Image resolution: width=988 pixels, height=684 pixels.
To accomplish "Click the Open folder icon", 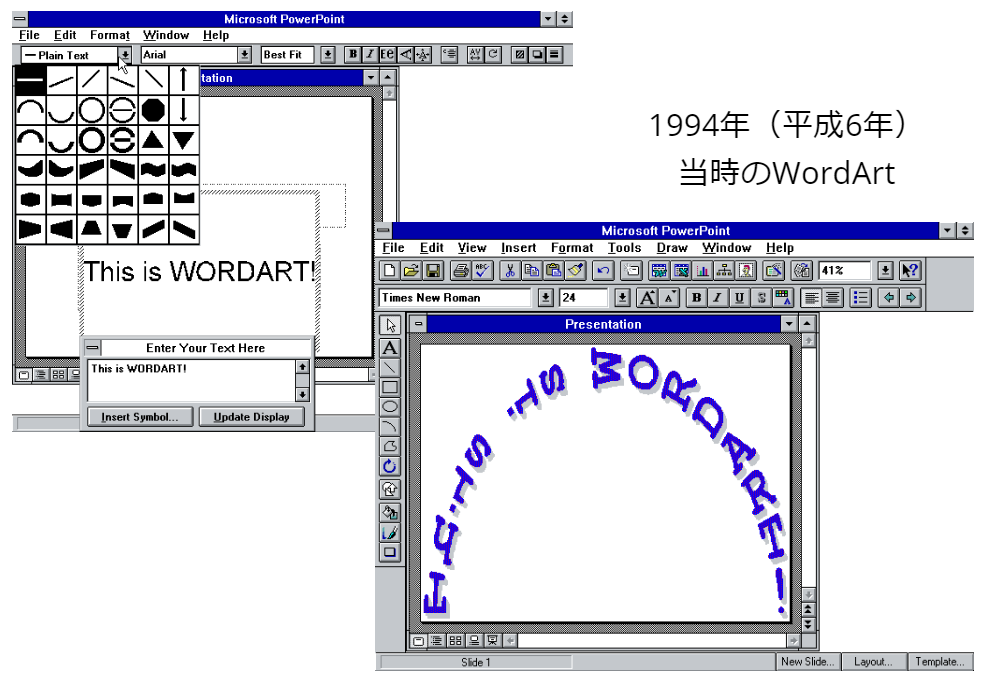I will [x=411, y=271].
